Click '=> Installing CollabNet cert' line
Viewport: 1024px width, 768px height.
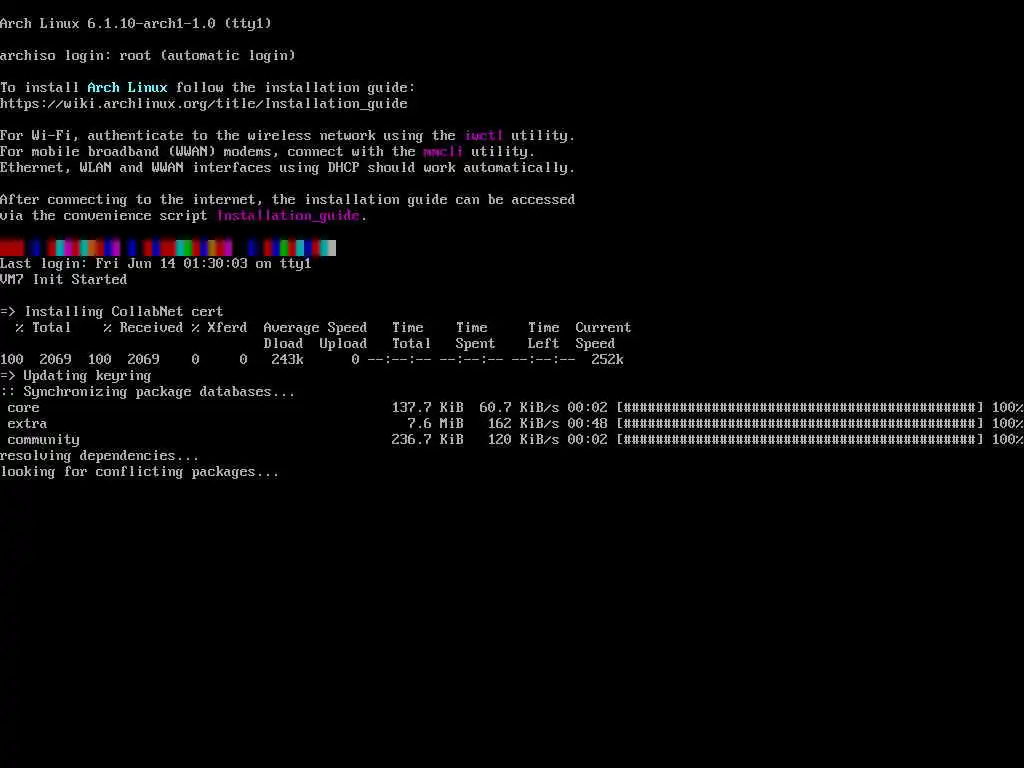[112, 312]
